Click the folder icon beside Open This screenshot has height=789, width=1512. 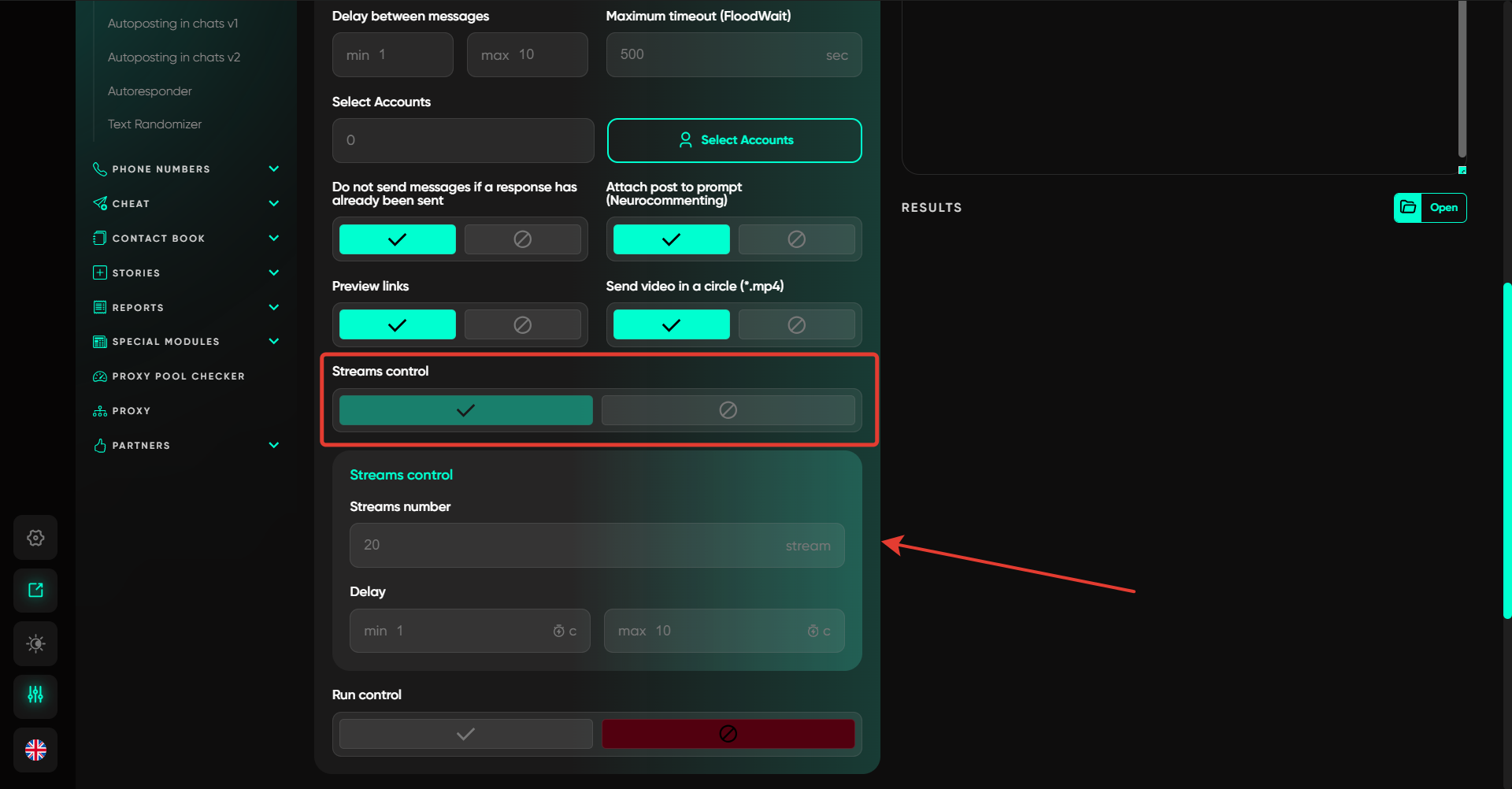click(x=1408, y=208)
